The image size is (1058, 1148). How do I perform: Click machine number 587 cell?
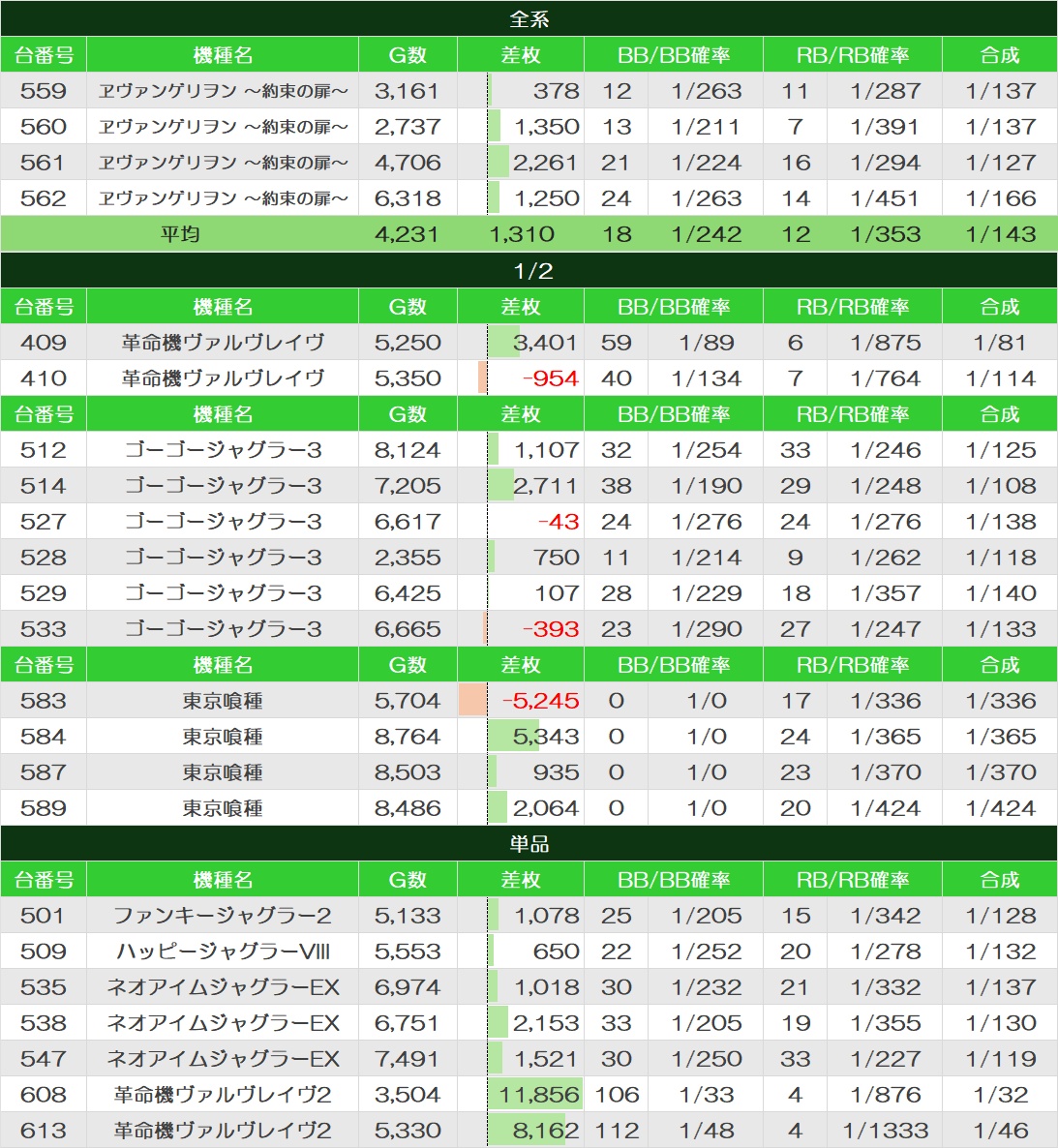[x=44, y=772]
